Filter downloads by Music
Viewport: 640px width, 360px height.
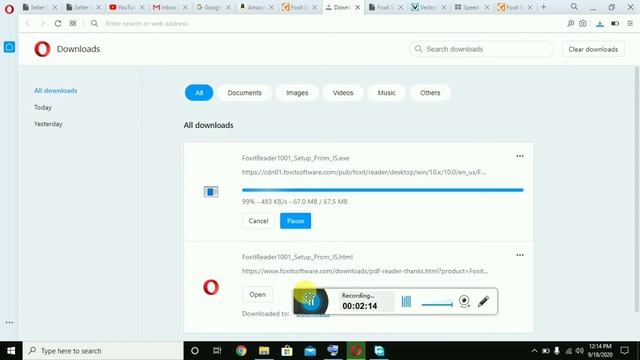point(386,93)
